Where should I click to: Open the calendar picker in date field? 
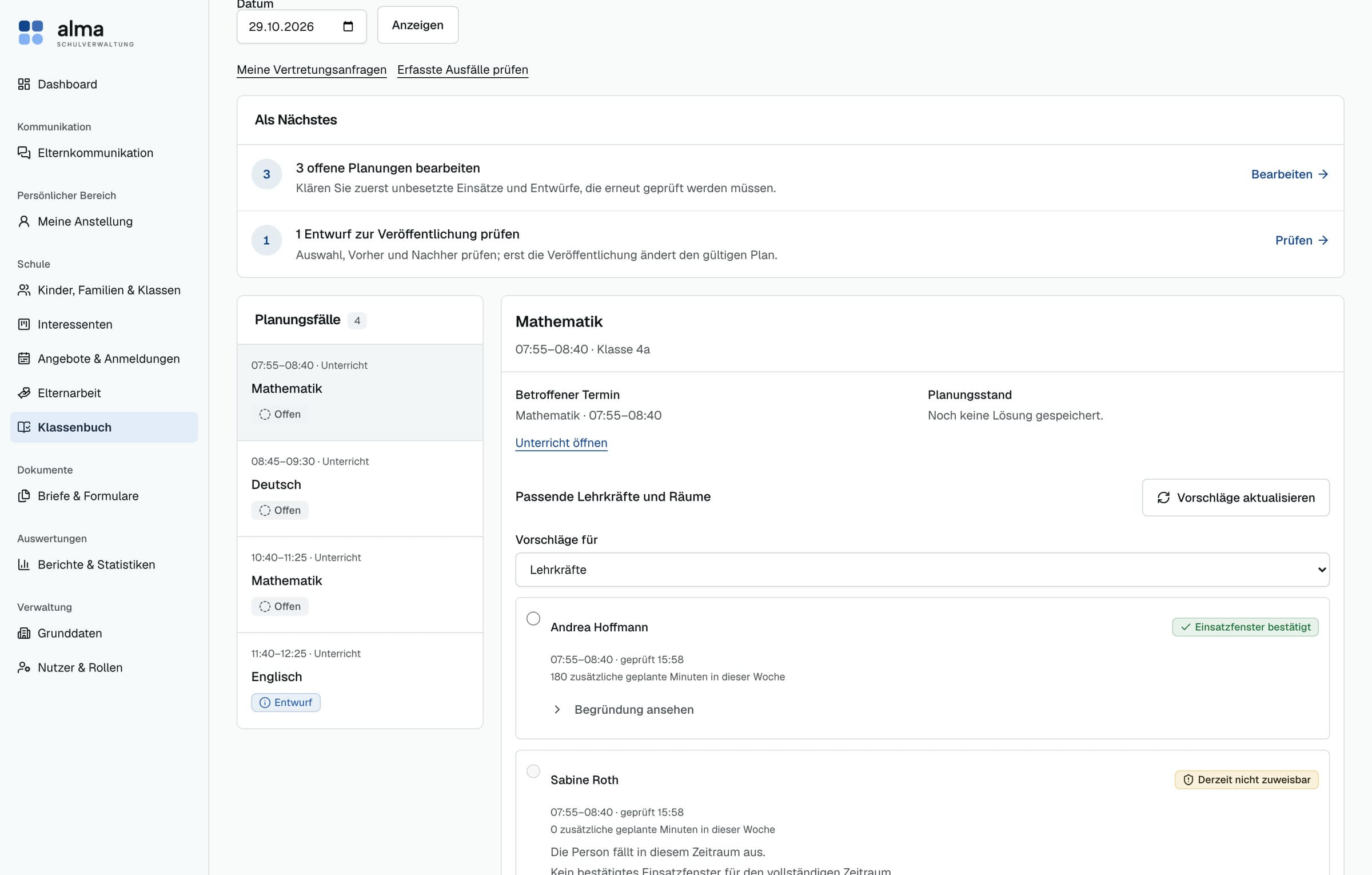348,26
